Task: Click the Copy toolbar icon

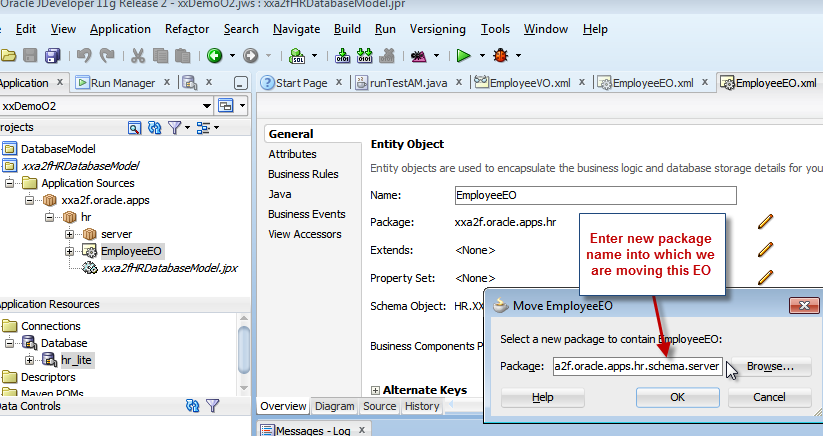Action: coord(160,55)
